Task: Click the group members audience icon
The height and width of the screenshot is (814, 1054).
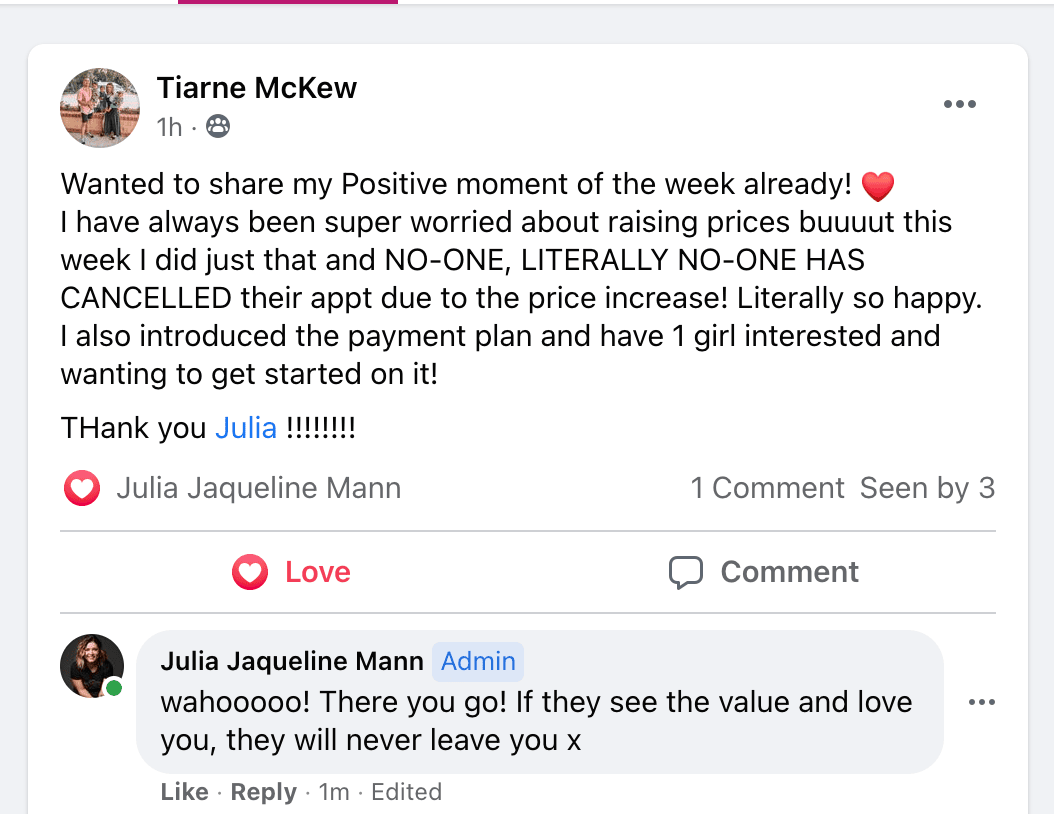Action: pyautogui.click(x=217, y=127)
